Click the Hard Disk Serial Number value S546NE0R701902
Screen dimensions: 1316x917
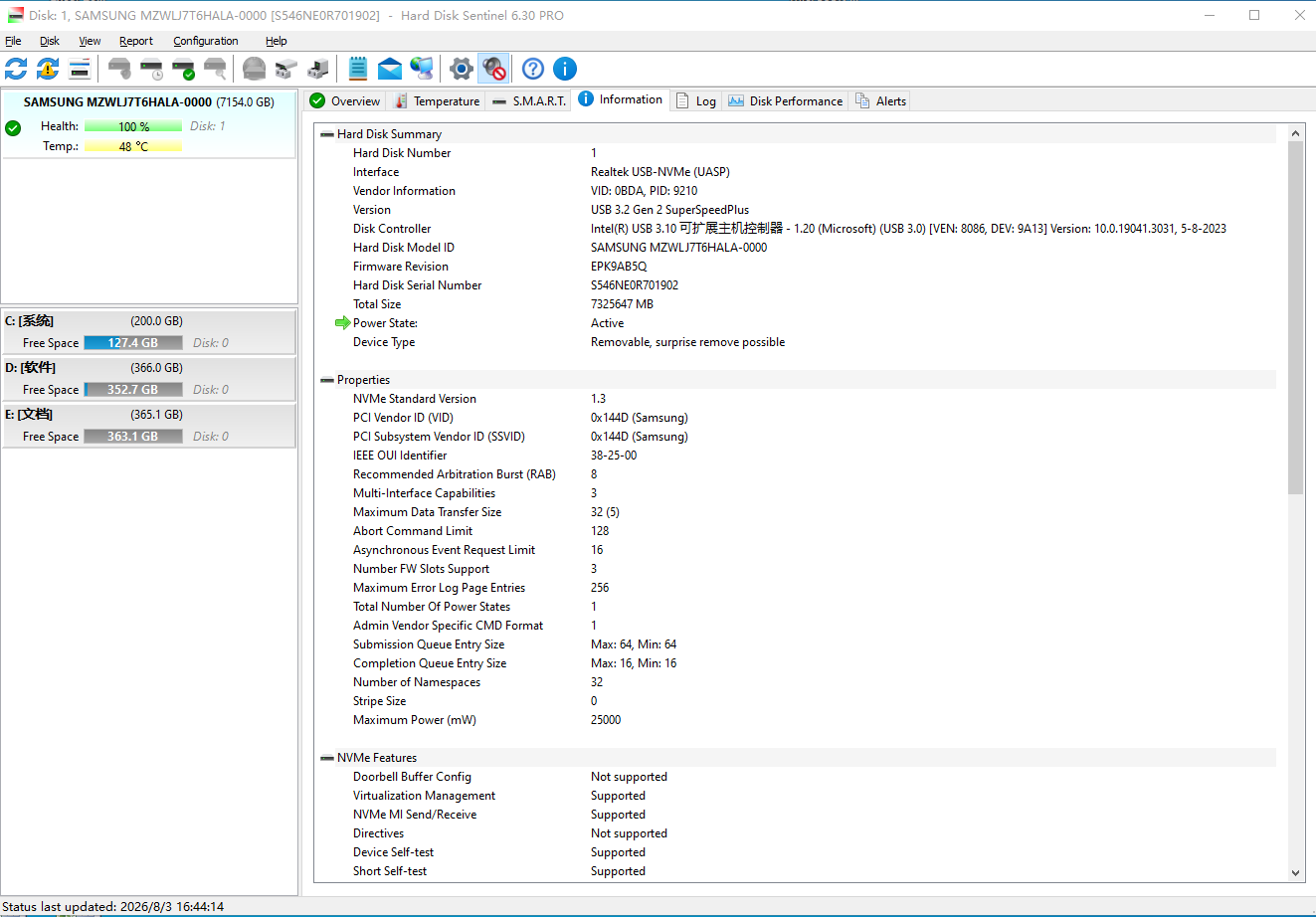pyautogui.click(x=635, y=285)
